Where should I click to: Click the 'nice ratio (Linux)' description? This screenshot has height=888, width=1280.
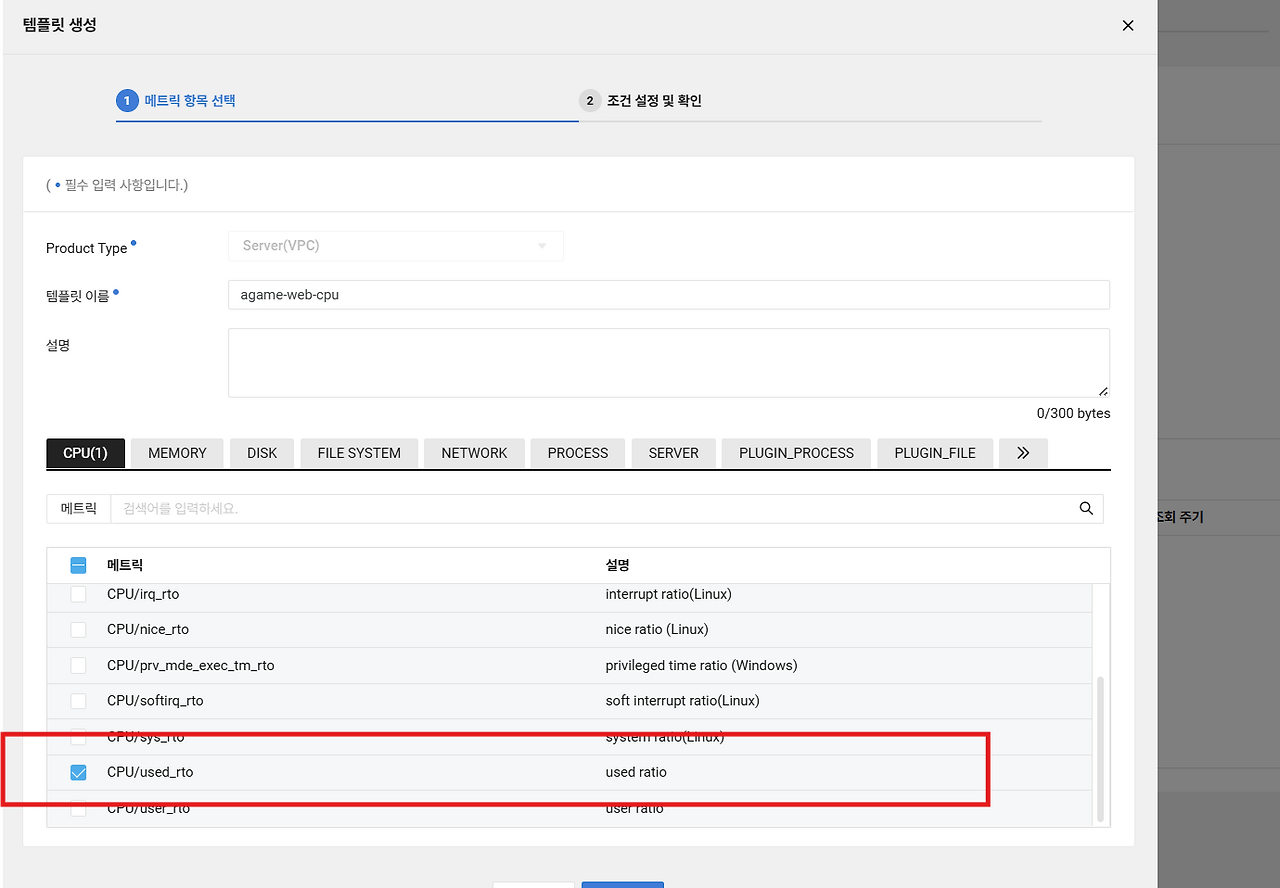coord(657,629)
